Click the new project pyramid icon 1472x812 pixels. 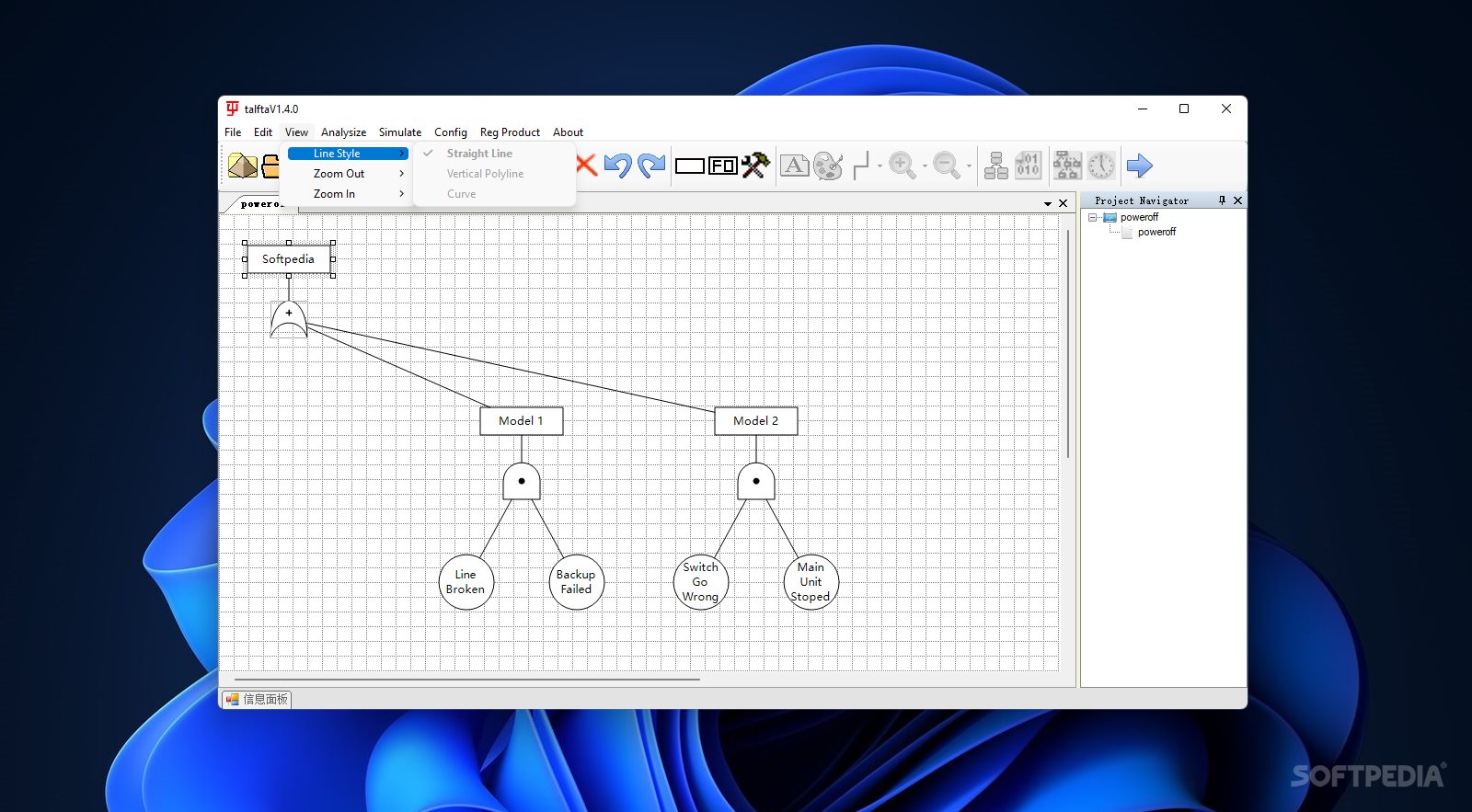[243, 166]
